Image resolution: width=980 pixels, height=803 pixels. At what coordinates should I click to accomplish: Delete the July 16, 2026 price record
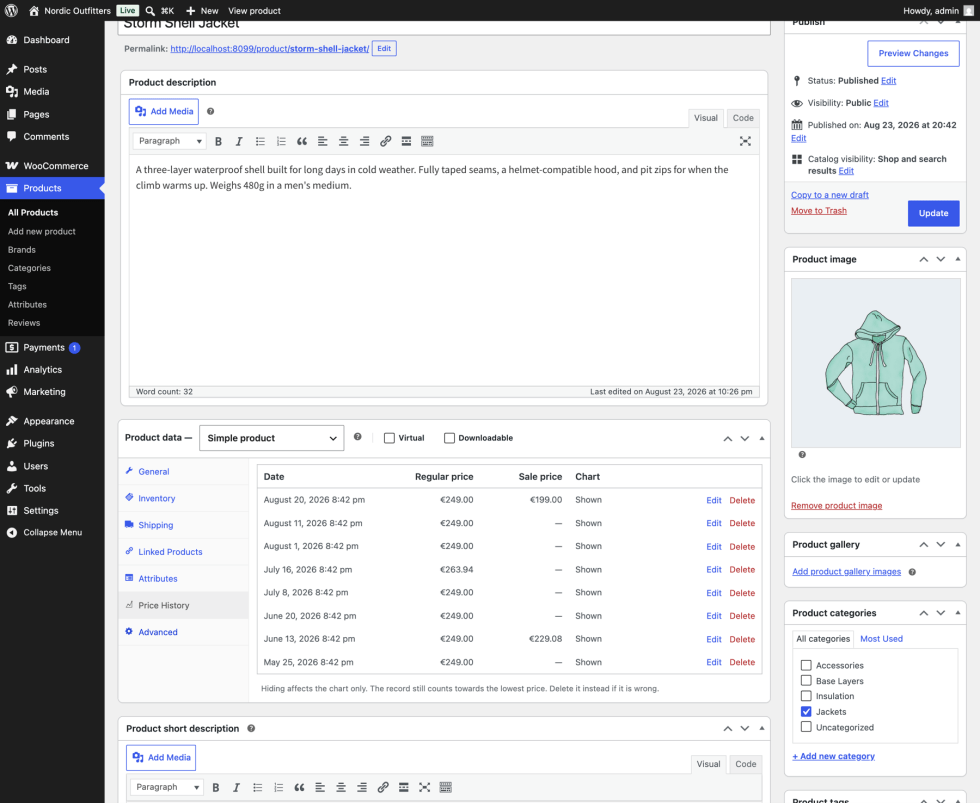point(742,569)
